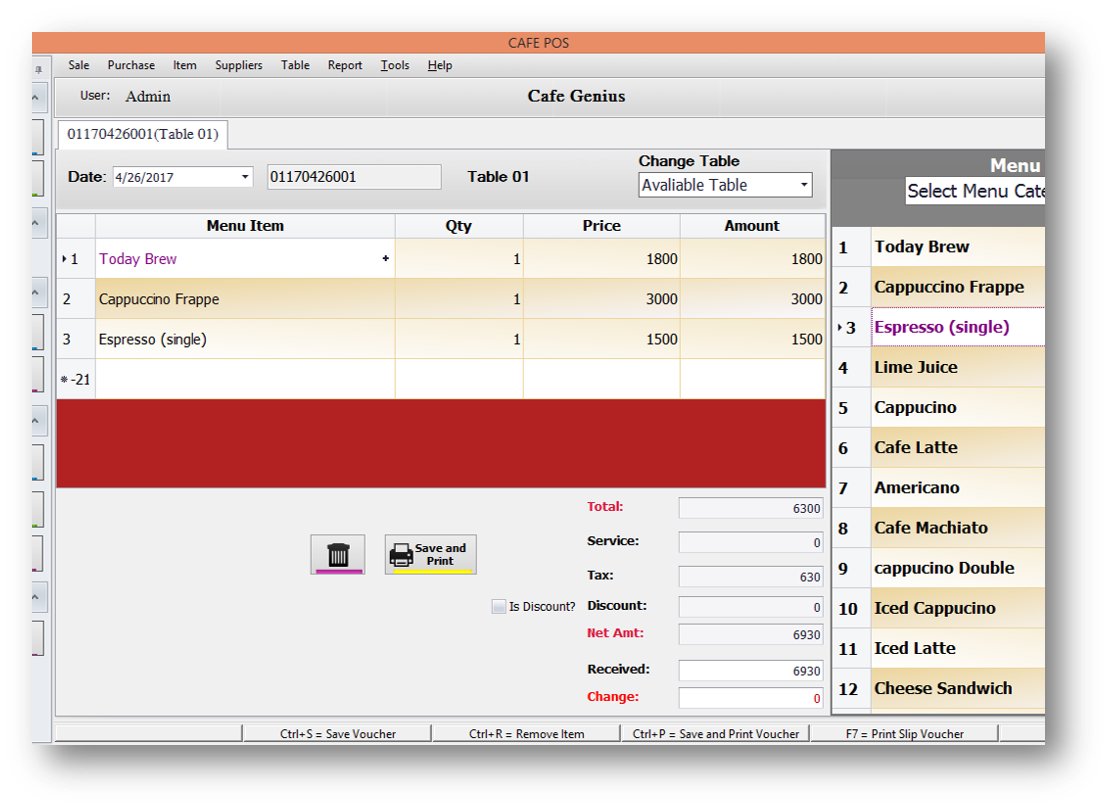The height and width of the screenshot is (810, 1110).
Task: Open the Sale menu
Action: point(79,65)
